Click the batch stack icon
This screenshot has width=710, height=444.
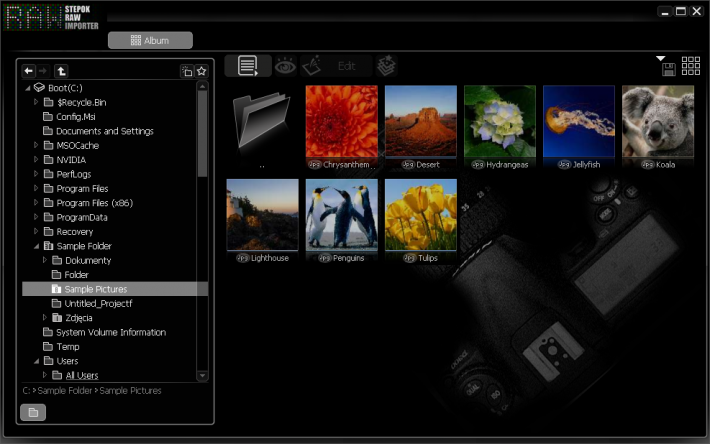point(386,66)
